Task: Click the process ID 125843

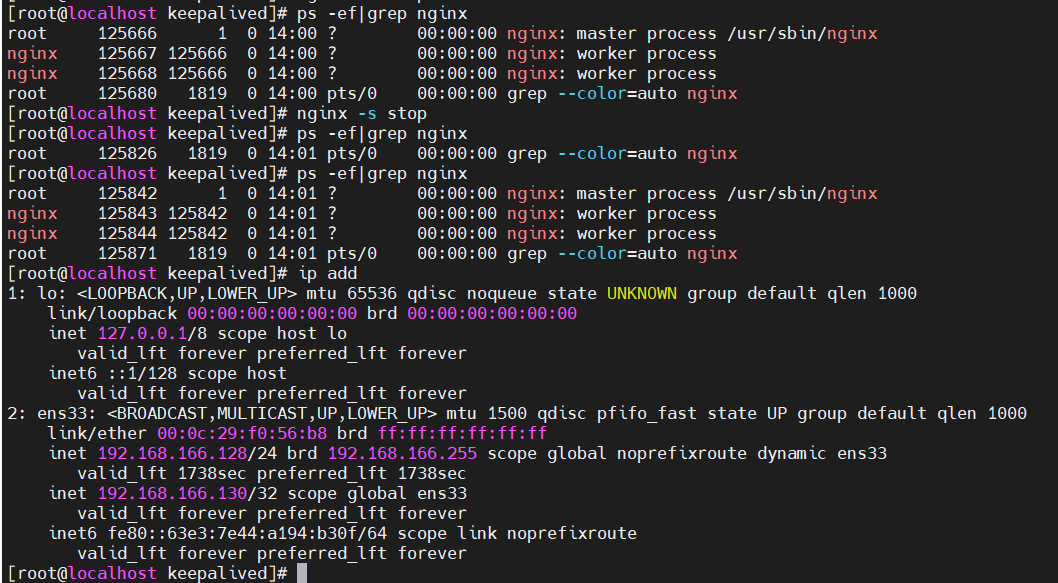Action: tap(128, 213)
